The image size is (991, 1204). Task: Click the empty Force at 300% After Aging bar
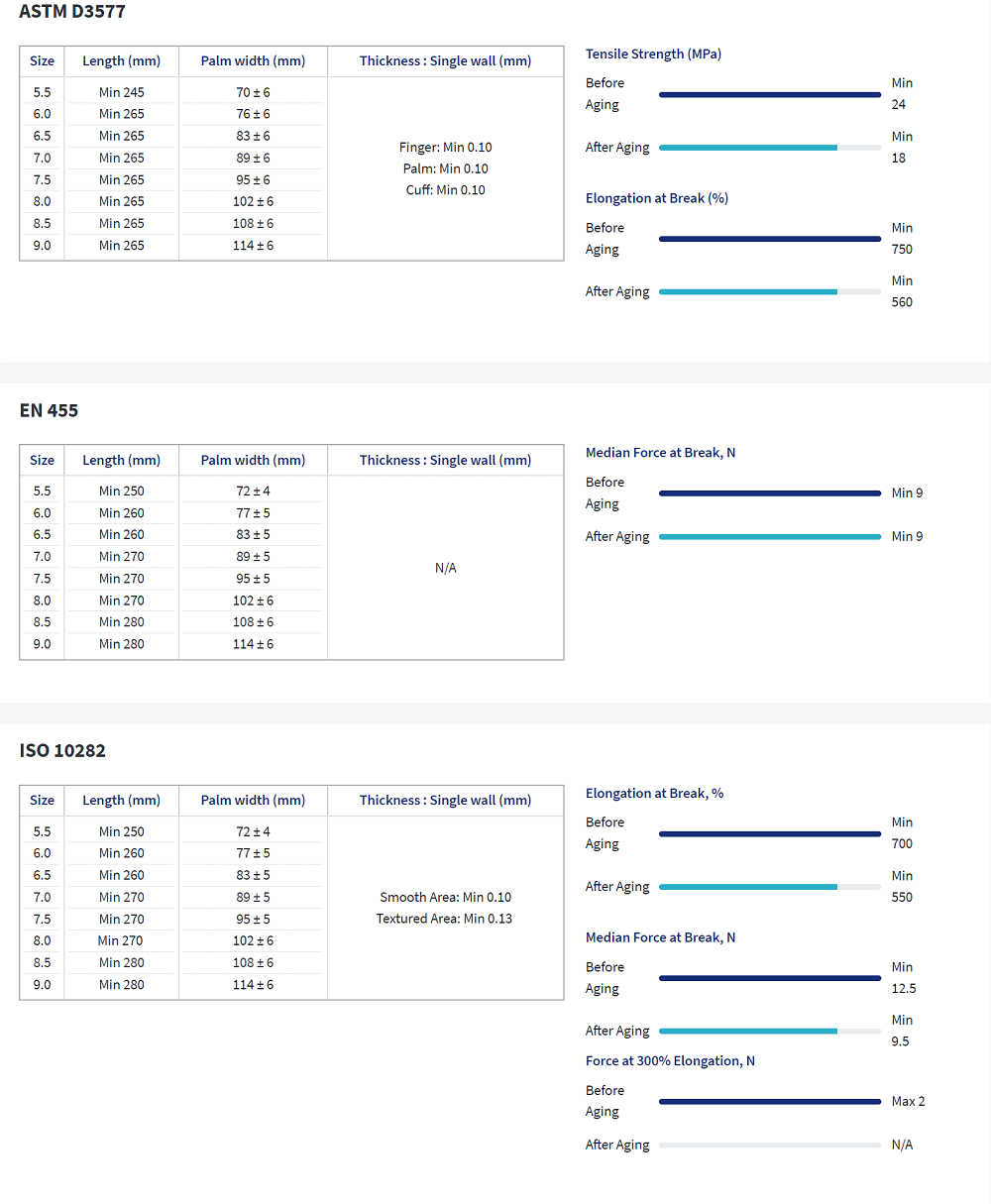[x=769, y=1145]
